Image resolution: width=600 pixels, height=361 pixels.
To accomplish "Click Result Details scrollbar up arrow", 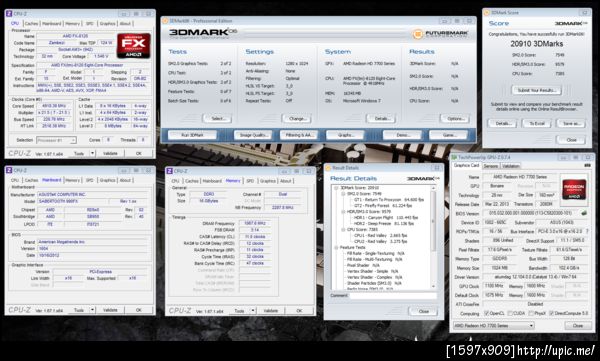I will click(x=433, y=188).
